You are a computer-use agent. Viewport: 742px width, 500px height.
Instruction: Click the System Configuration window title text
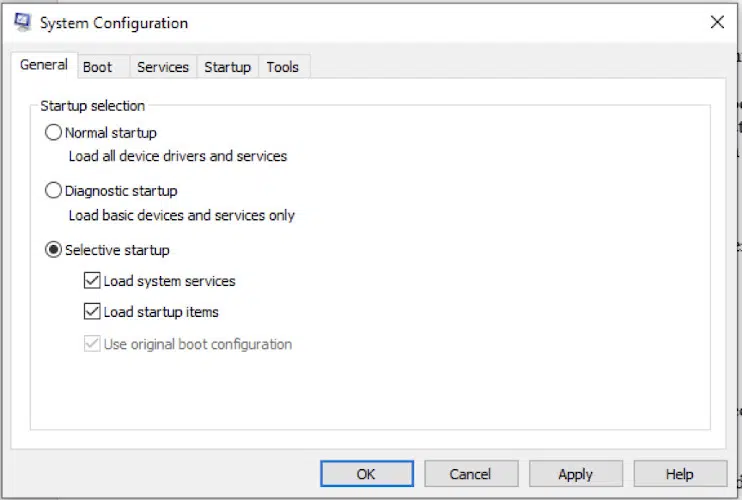[x=113, y=23]
